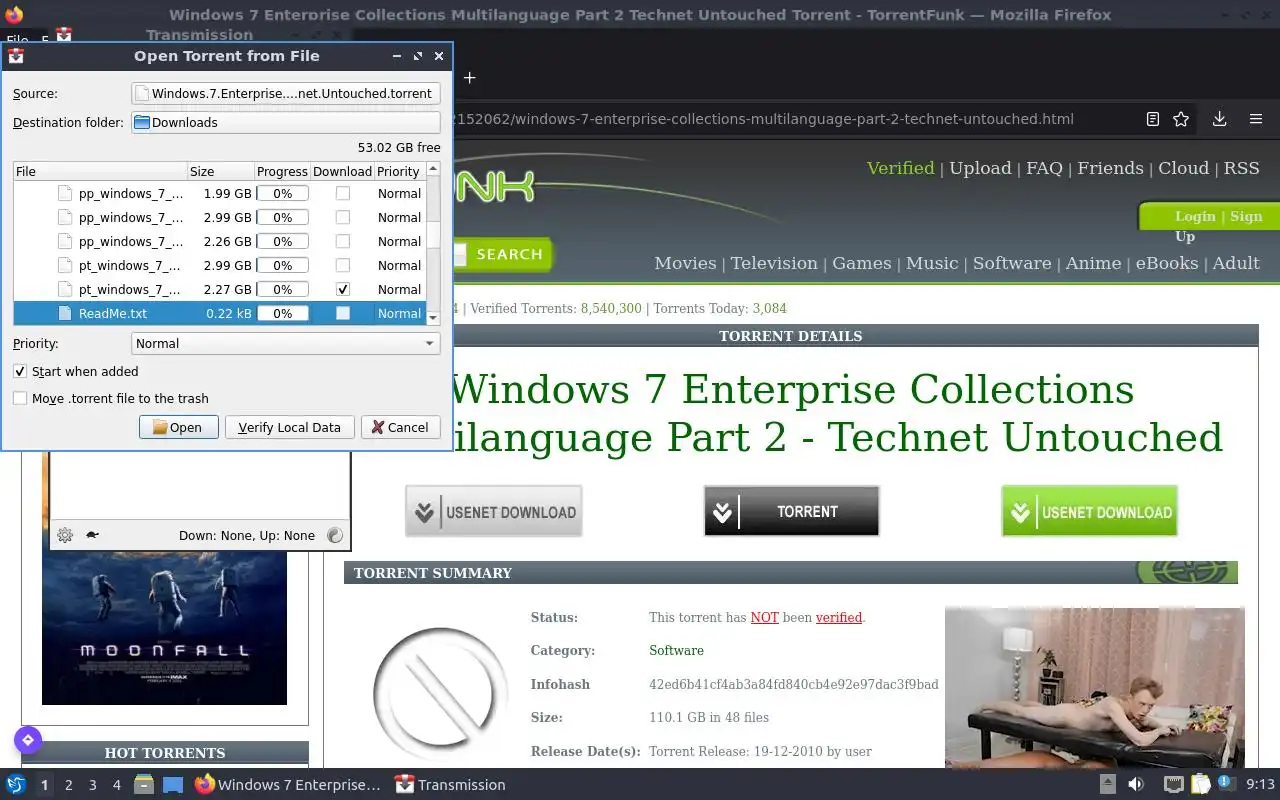Click the black TORRENT download button

click(791, 511)
